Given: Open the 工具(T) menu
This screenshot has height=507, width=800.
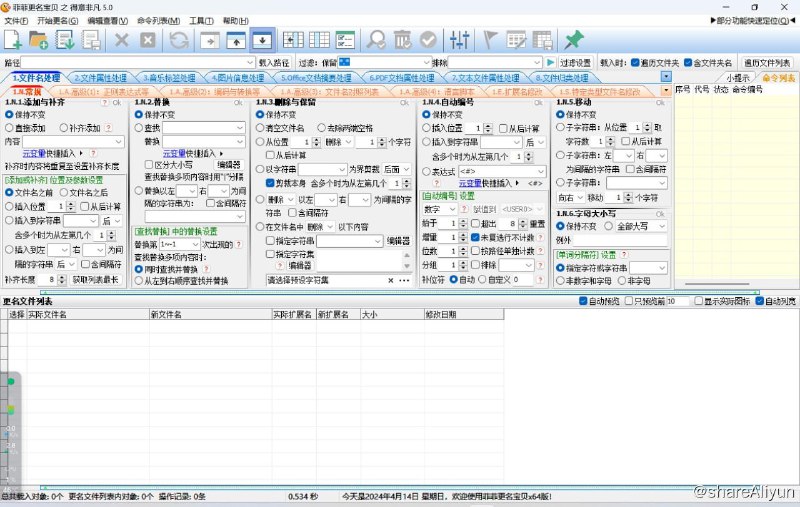Looking at the screenshot, I should tap(200, 20).
